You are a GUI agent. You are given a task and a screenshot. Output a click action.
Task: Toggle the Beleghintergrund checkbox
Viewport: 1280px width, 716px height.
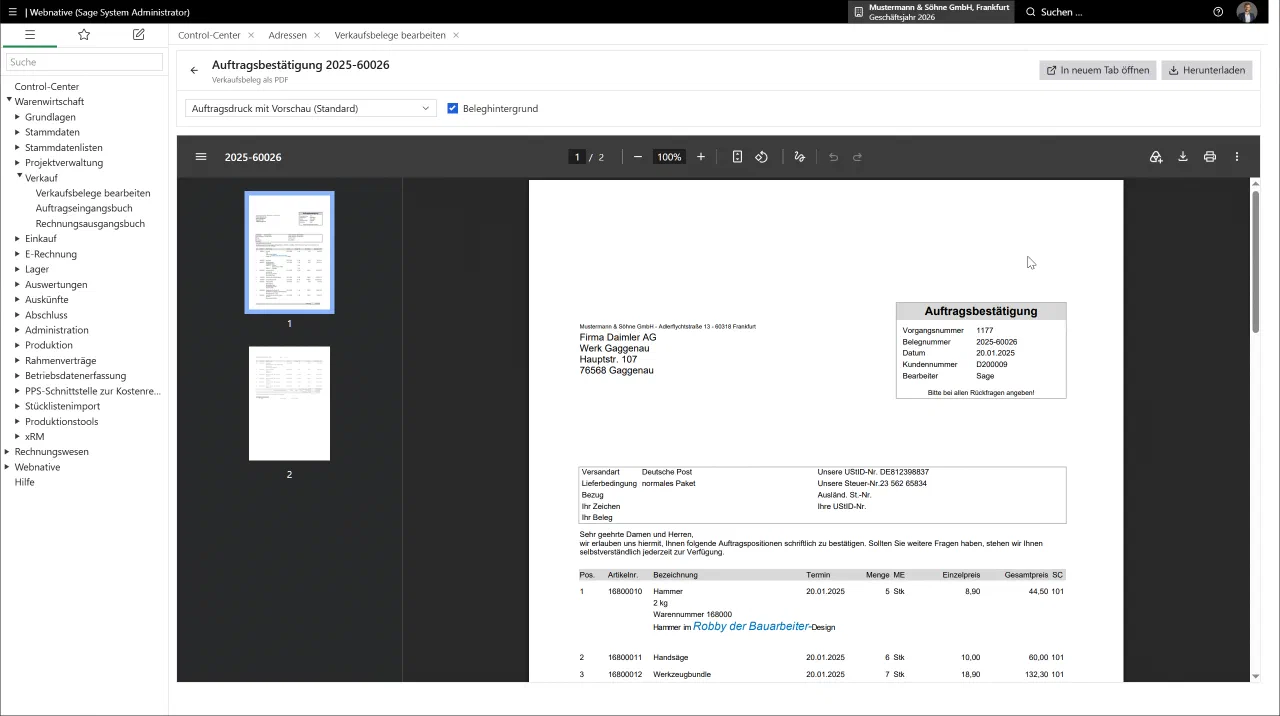click(452, 108)
